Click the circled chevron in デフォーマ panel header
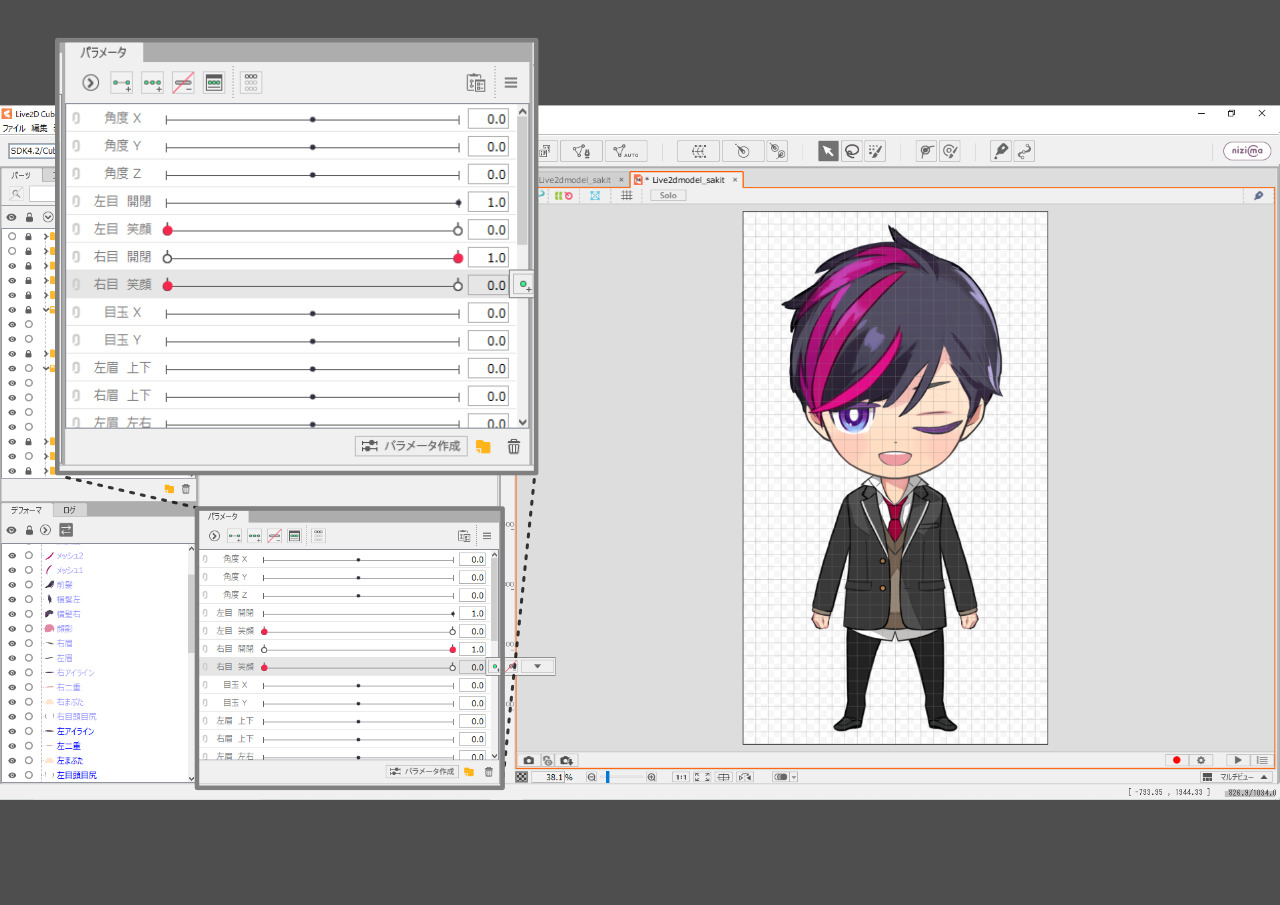 (45, 530)
